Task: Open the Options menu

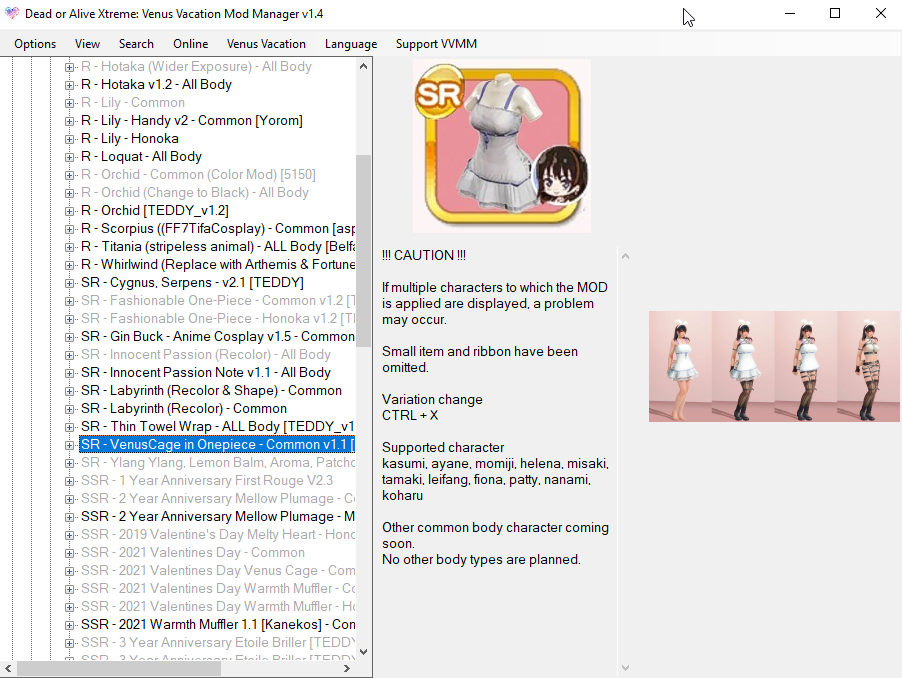Action: pyautogui.click(x=35, y=44)
